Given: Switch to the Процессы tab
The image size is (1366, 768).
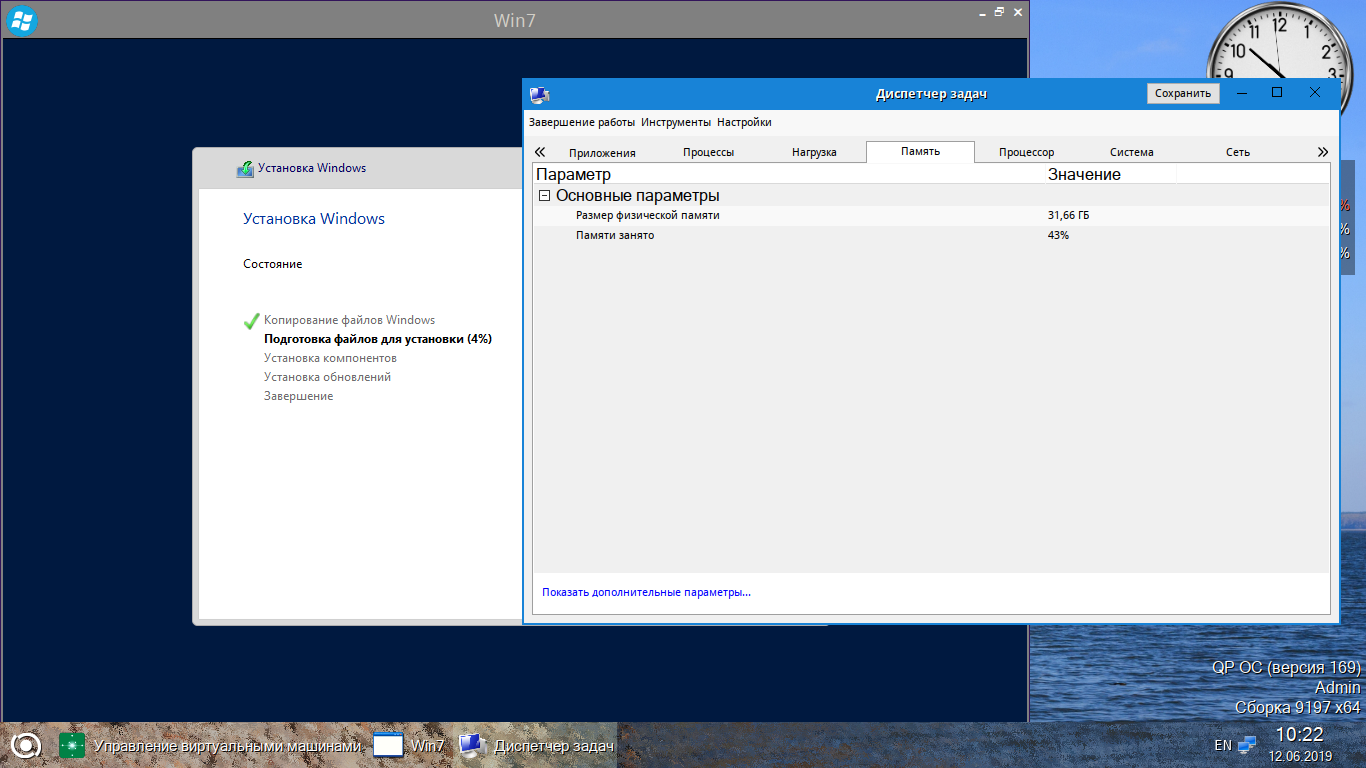Looking at the screenshot, I should (x=708, y=152).
